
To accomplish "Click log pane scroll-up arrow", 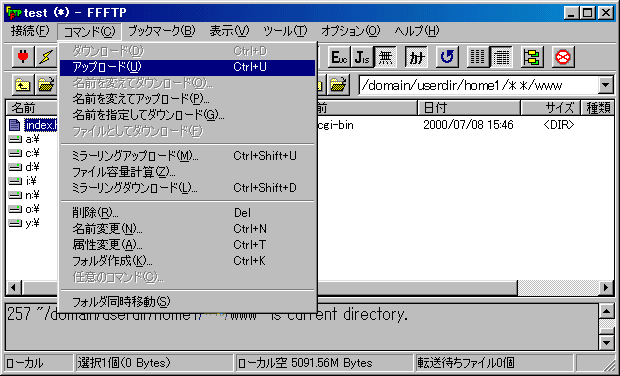I will (x=606, y=311).
